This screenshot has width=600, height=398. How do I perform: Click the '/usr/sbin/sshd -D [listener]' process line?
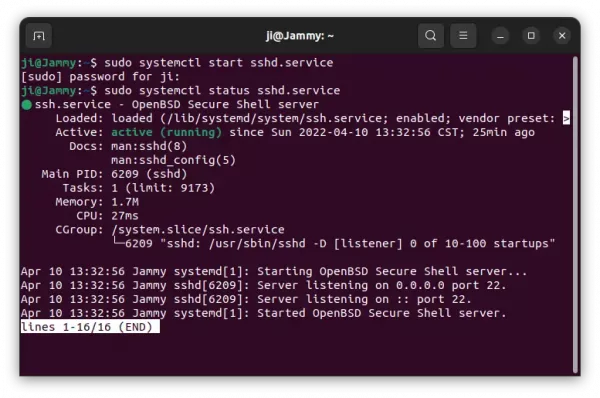click(x=305, y=244)
